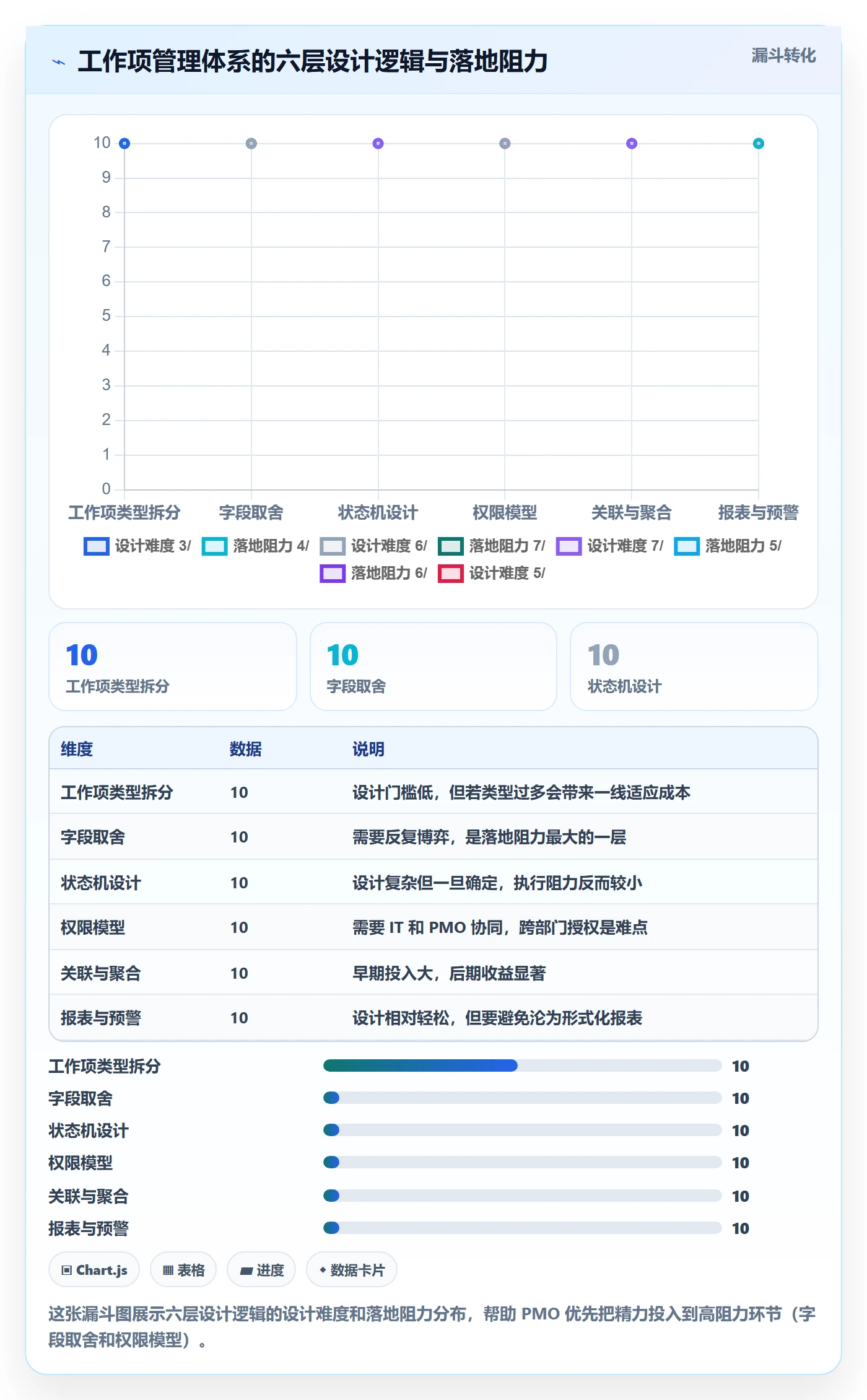This screenshot has height=1400, width=867.
Task: Click the description 早期投入大，后期收益显著
Action: 449,973
